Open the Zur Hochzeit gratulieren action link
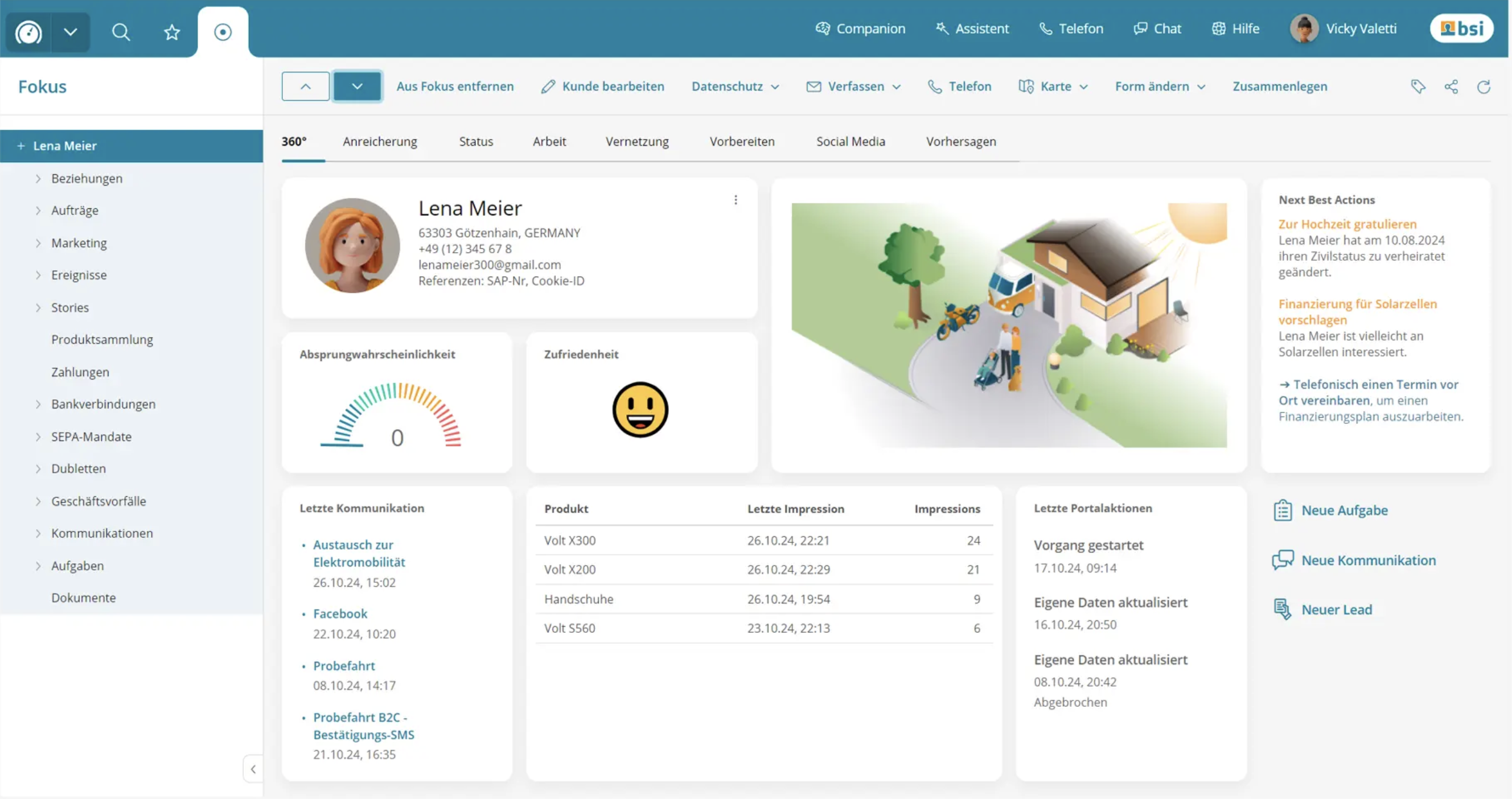1512x799 pixels. pos(1347,224)
